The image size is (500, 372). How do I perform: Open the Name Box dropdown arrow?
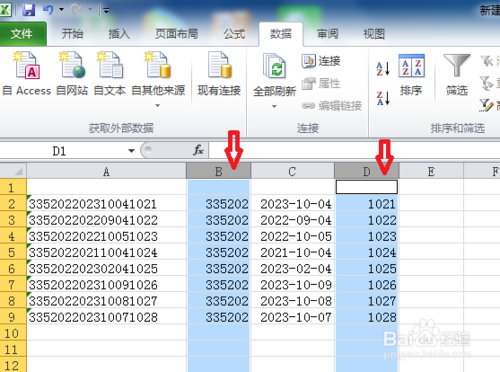tap(131, 151)
